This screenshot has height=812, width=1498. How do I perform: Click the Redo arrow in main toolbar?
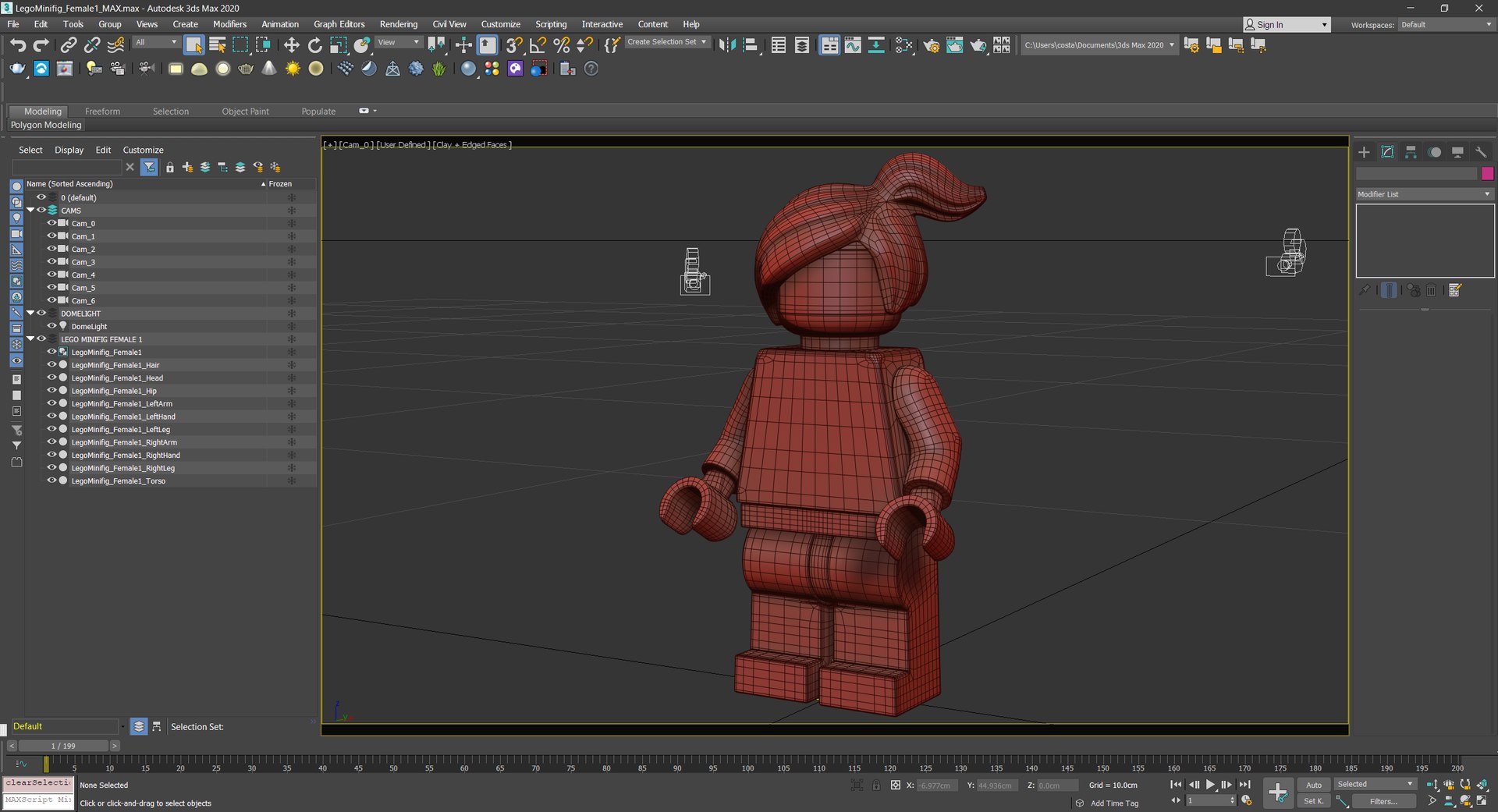(41, 45)
